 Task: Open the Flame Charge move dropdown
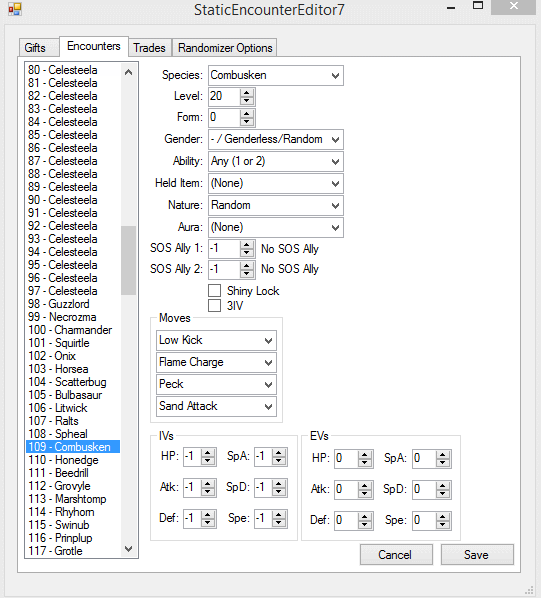216,362
